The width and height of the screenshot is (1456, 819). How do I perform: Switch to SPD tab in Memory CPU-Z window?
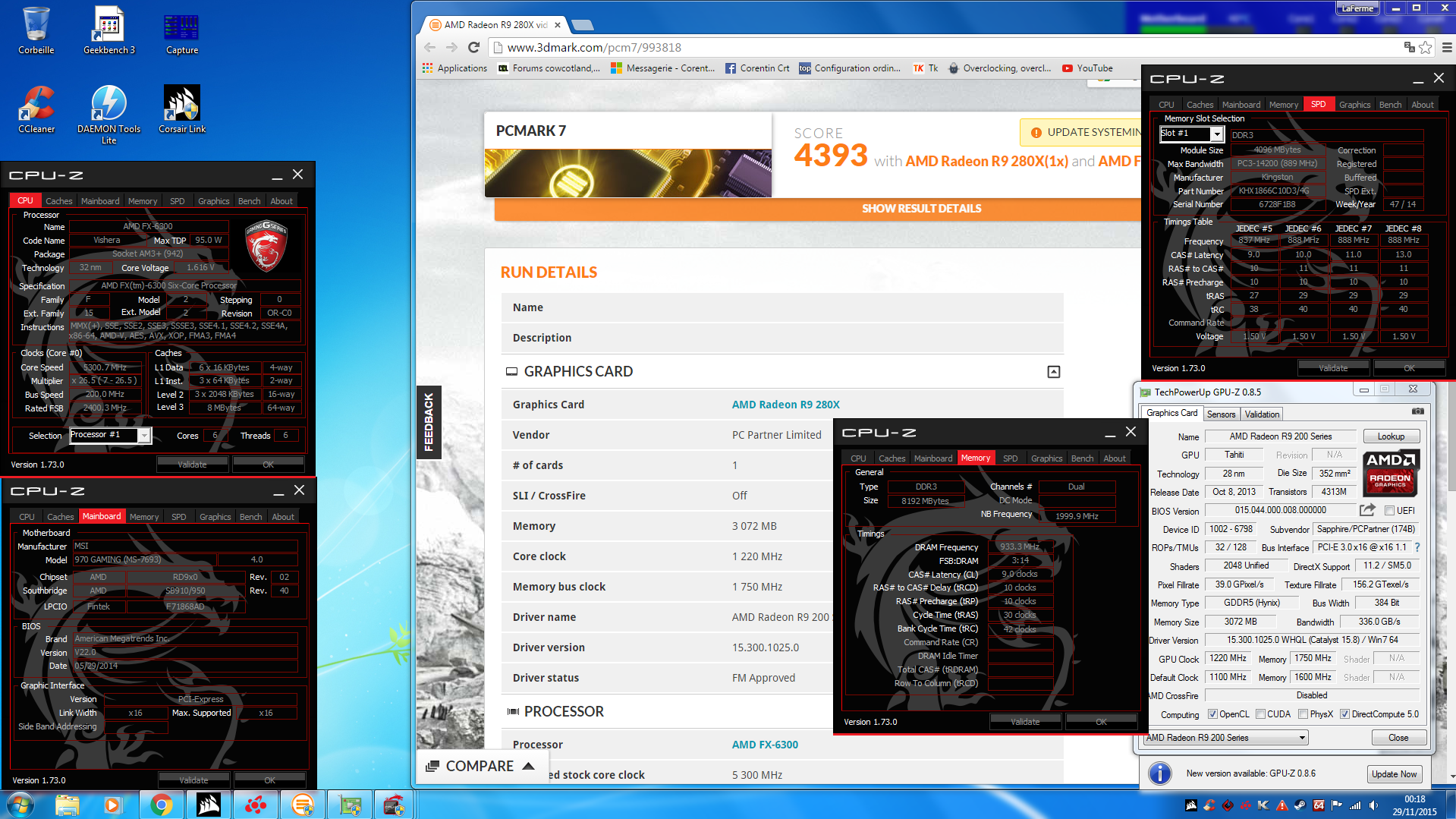coord(1010,458)
